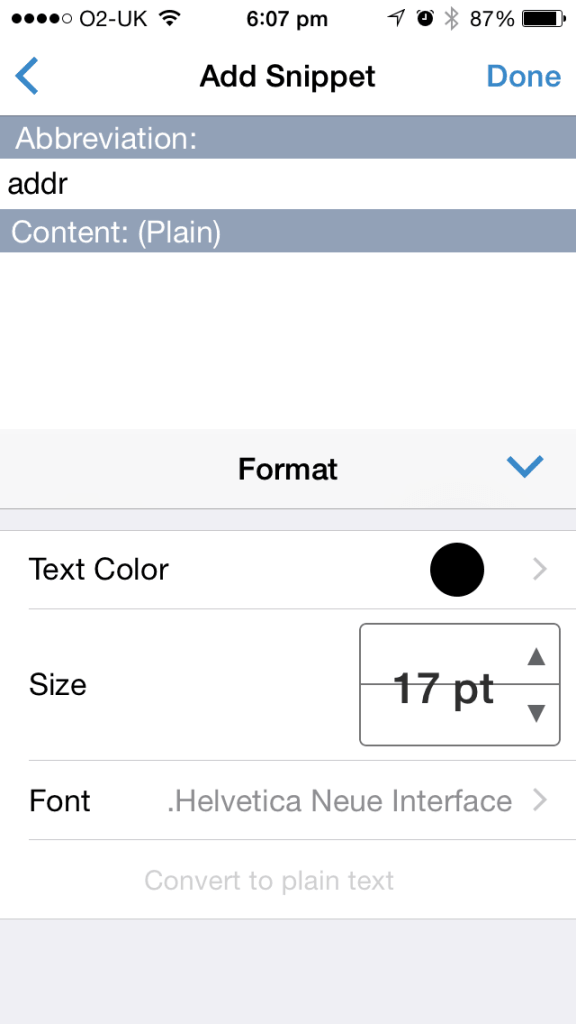This screenshot has height=1024, width=576.
Task: Decrease font size with the down arrow
Action: tap(537, 714)
